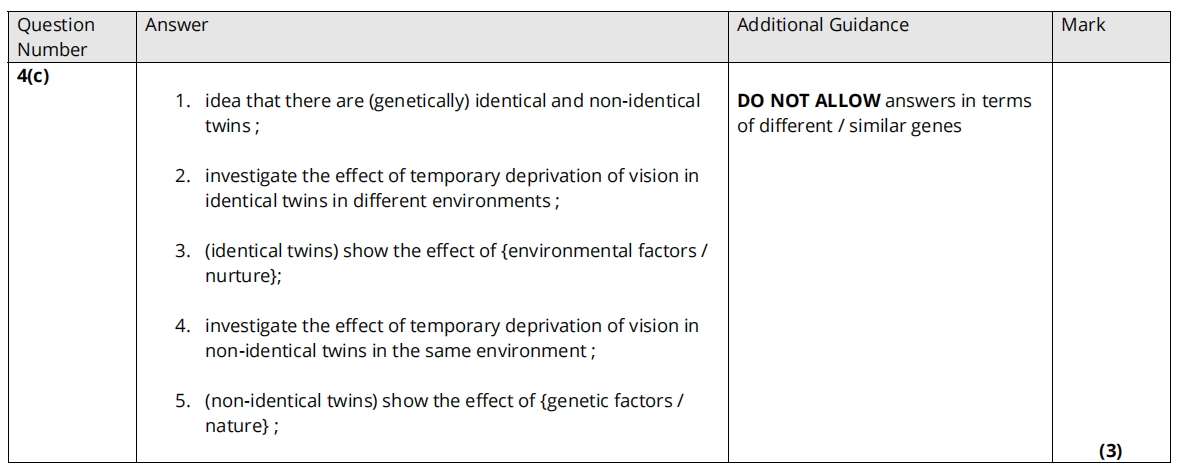Click the 'Answer' column header
Image resolution: width=1178 pixels, height=471 pixels.
(176, 25)
